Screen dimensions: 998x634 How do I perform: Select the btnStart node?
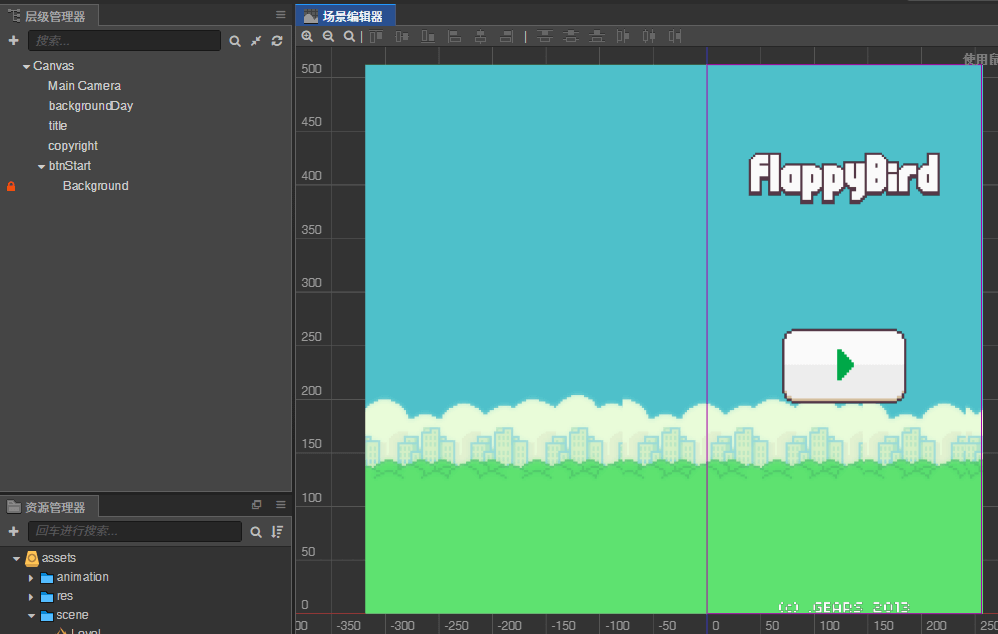(70, 166)
